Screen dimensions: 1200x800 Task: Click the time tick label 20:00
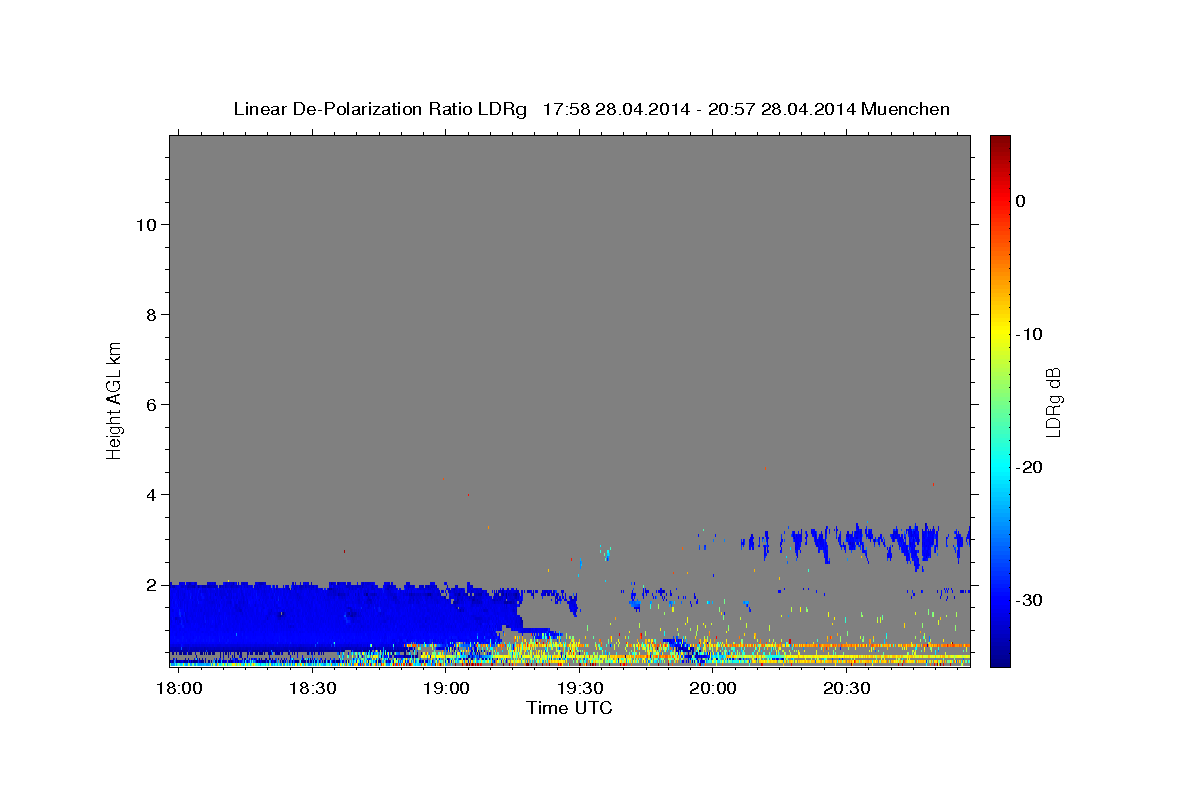tap(713, 689)
